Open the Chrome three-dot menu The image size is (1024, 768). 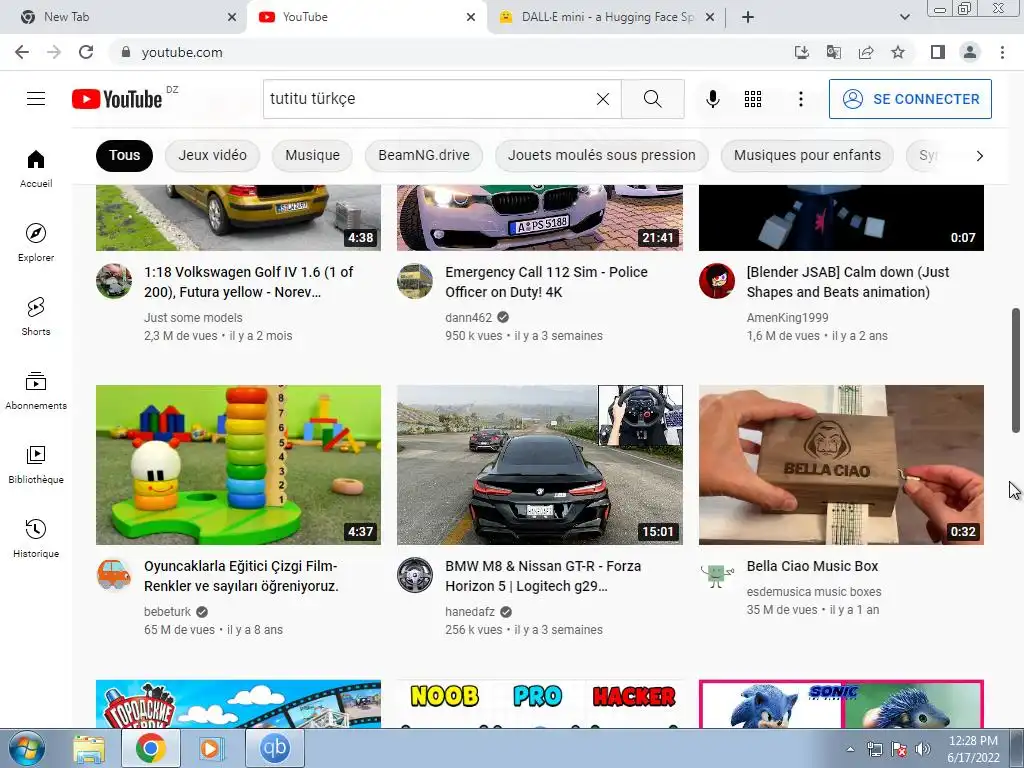1002,52
